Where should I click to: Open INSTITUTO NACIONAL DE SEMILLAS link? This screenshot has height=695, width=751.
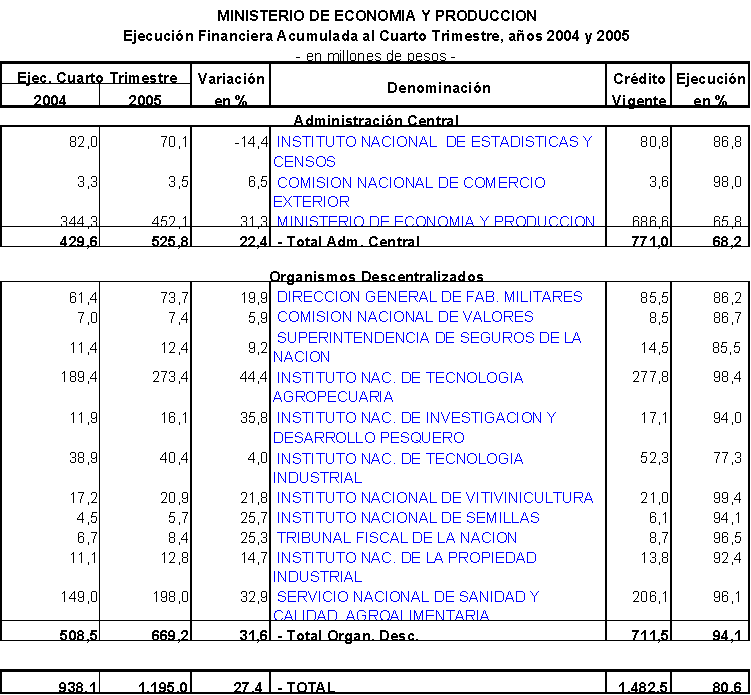click(408, 518)
